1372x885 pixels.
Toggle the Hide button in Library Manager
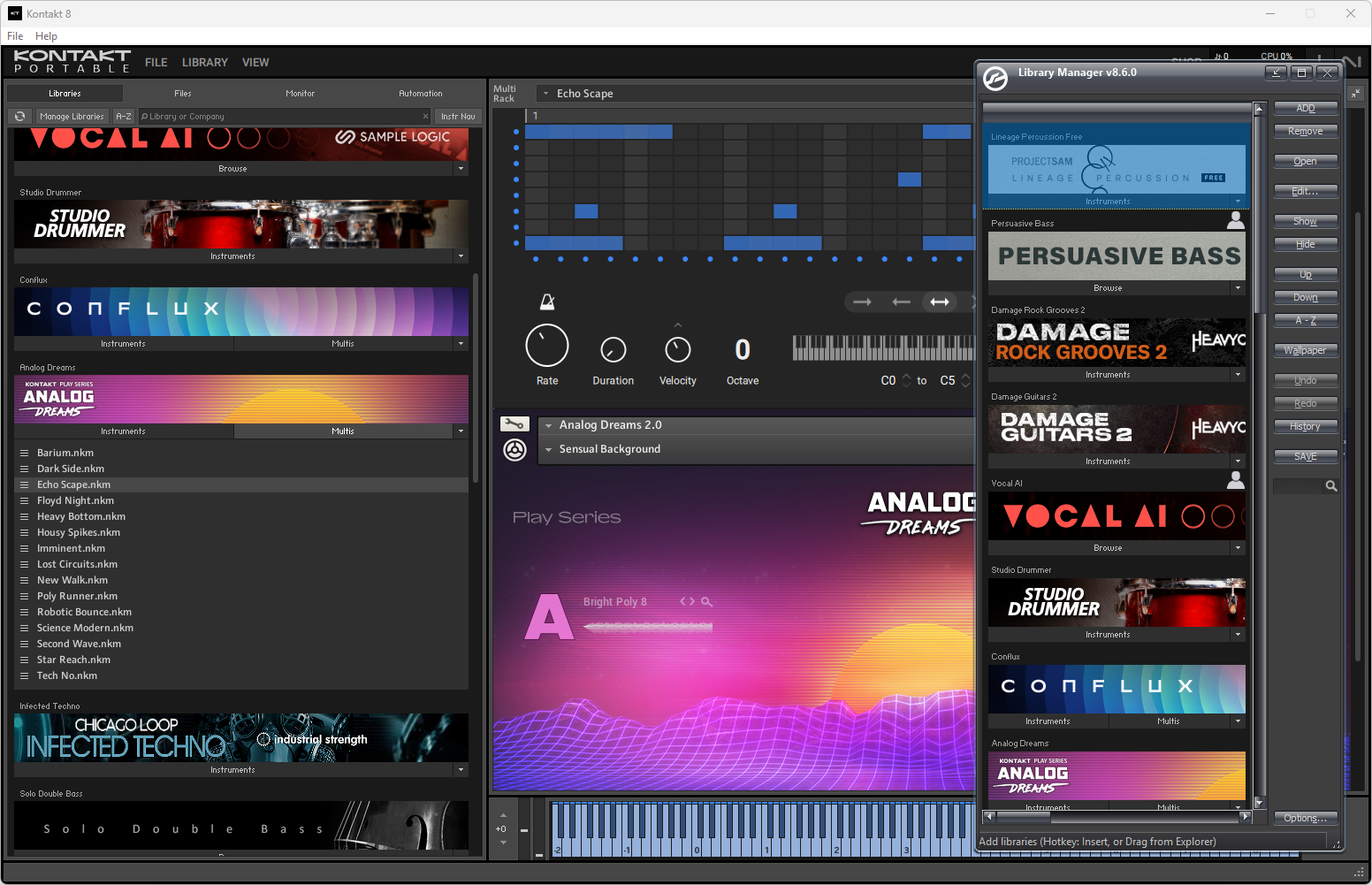coord(1306,244)
